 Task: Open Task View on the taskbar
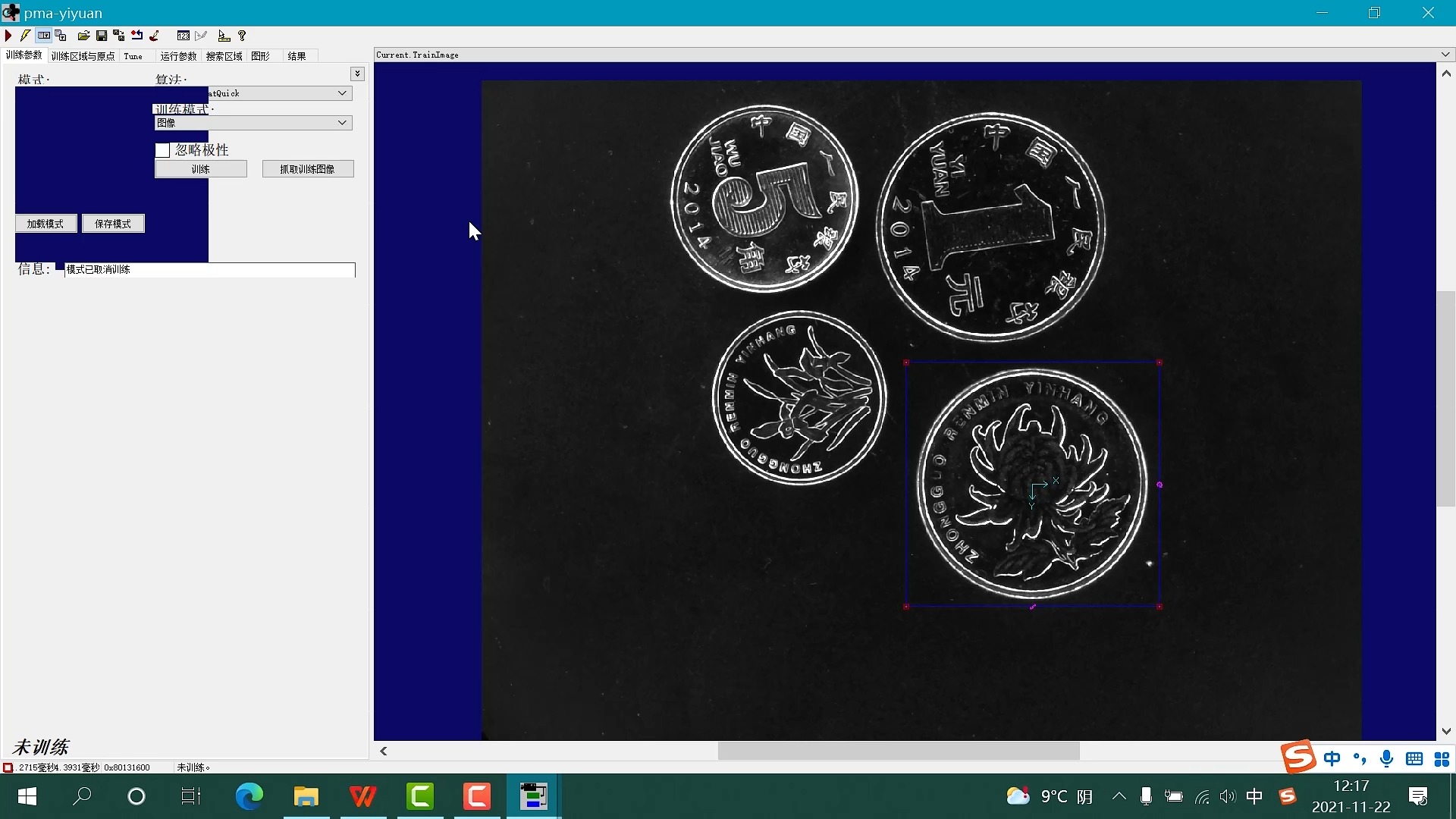(x=191, y=796)
